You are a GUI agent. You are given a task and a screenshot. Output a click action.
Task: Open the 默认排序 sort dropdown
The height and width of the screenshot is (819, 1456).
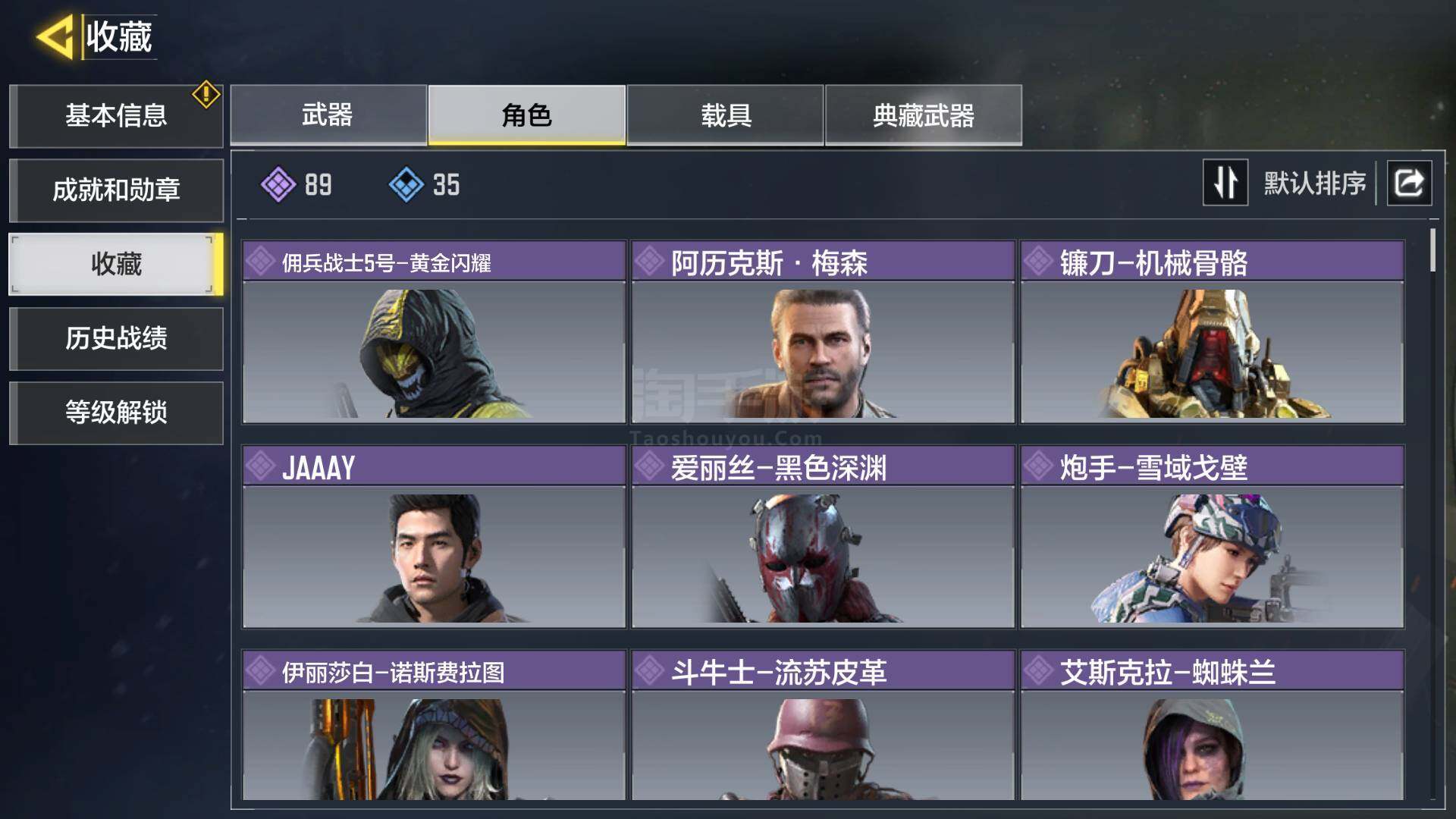(x=1314, y=184)
